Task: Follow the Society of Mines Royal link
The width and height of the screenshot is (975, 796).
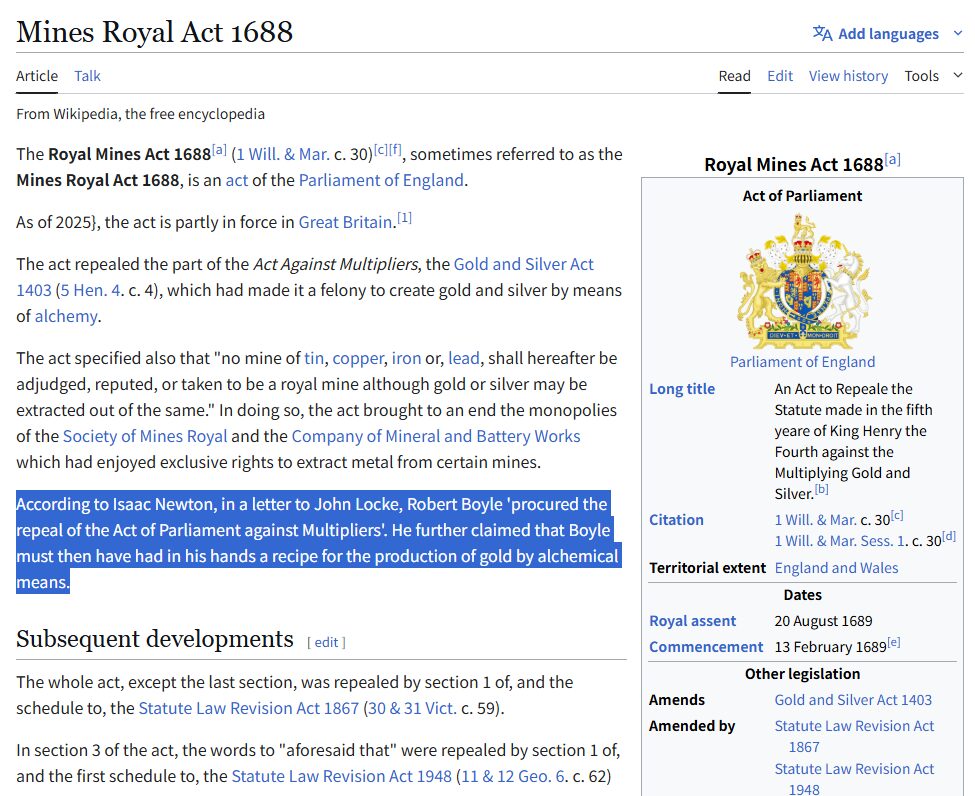Action: pyautogui.click(x=145, y=436)
